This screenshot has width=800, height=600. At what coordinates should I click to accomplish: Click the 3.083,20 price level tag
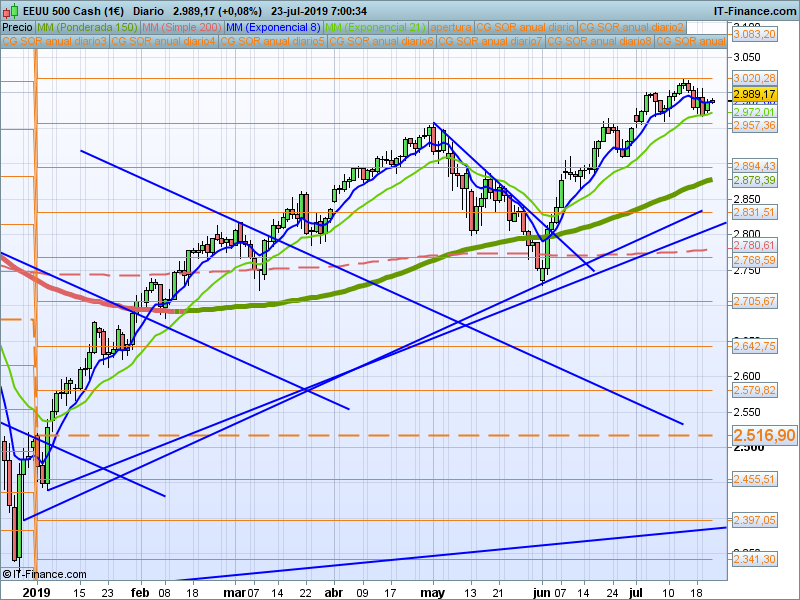755,34
